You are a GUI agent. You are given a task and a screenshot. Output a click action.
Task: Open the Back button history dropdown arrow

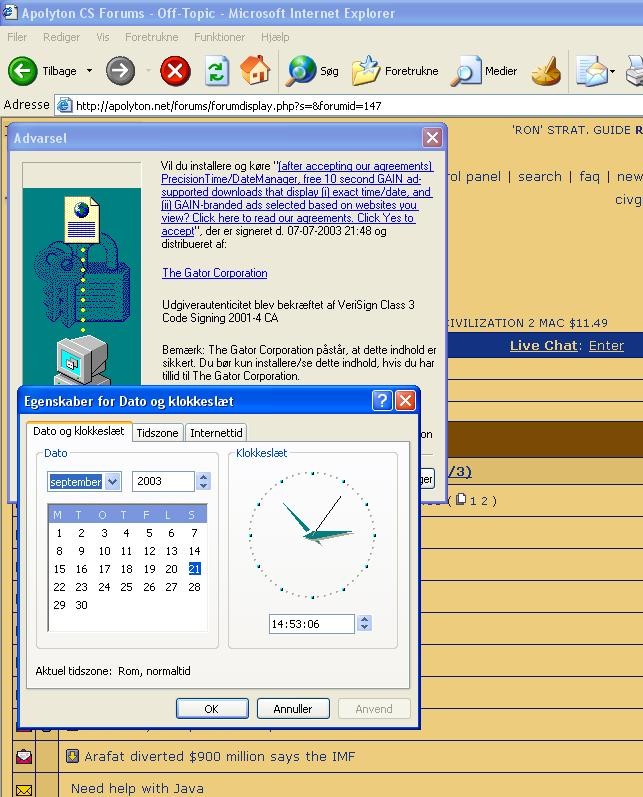89,71
